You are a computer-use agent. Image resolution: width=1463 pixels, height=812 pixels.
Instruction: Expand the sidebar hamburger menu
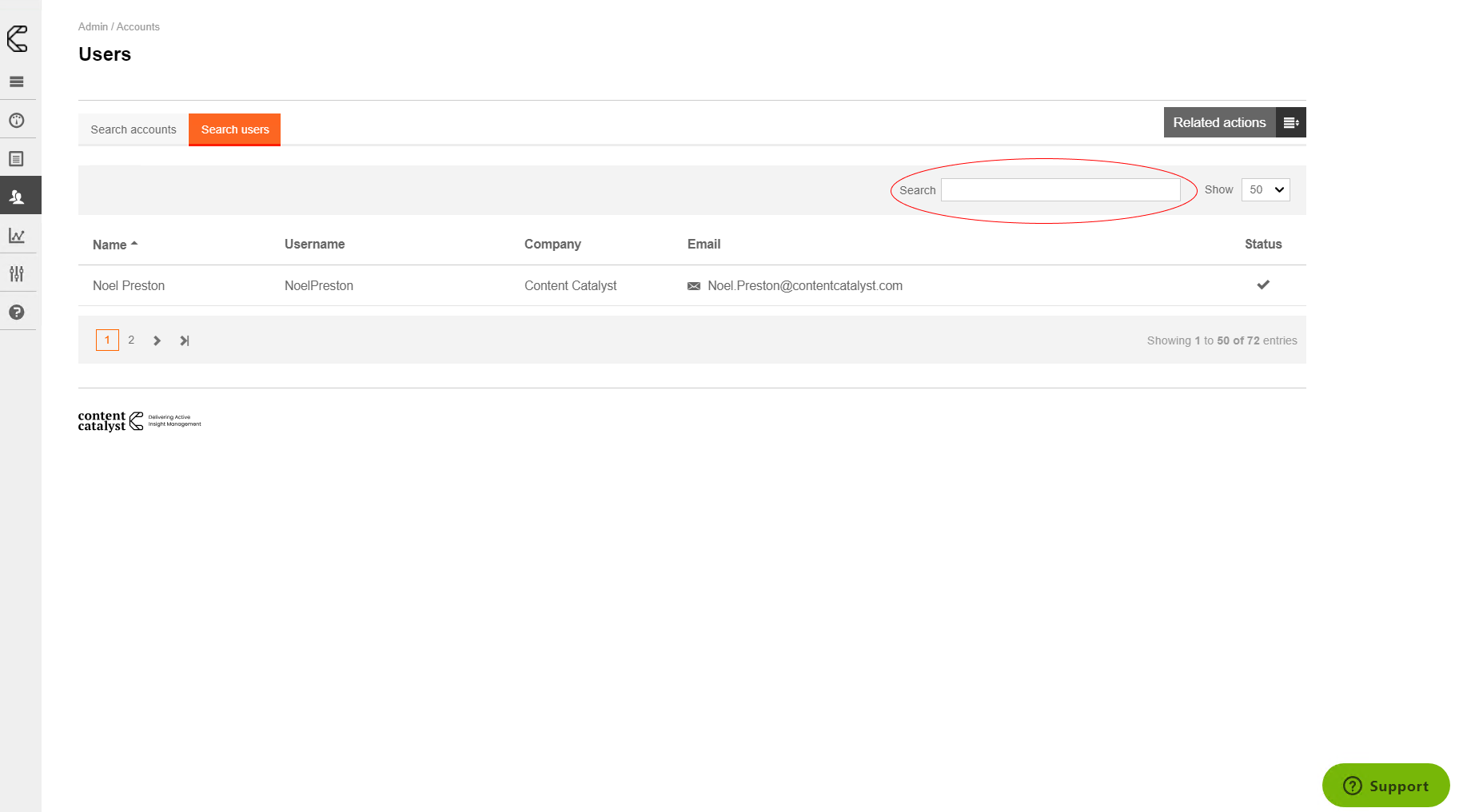17,82
